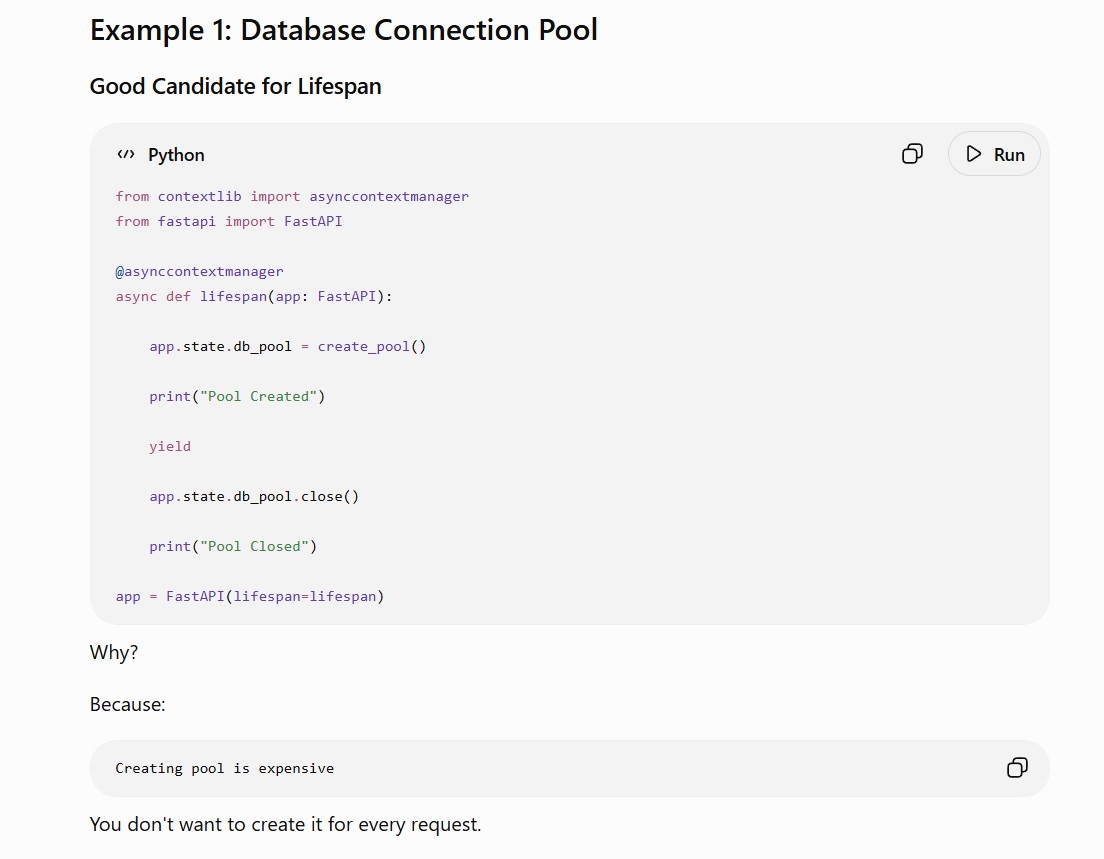Click the 'yield' keyword line
The width and height of the screenshot is (1104, 859).
[x=170, y=446]
